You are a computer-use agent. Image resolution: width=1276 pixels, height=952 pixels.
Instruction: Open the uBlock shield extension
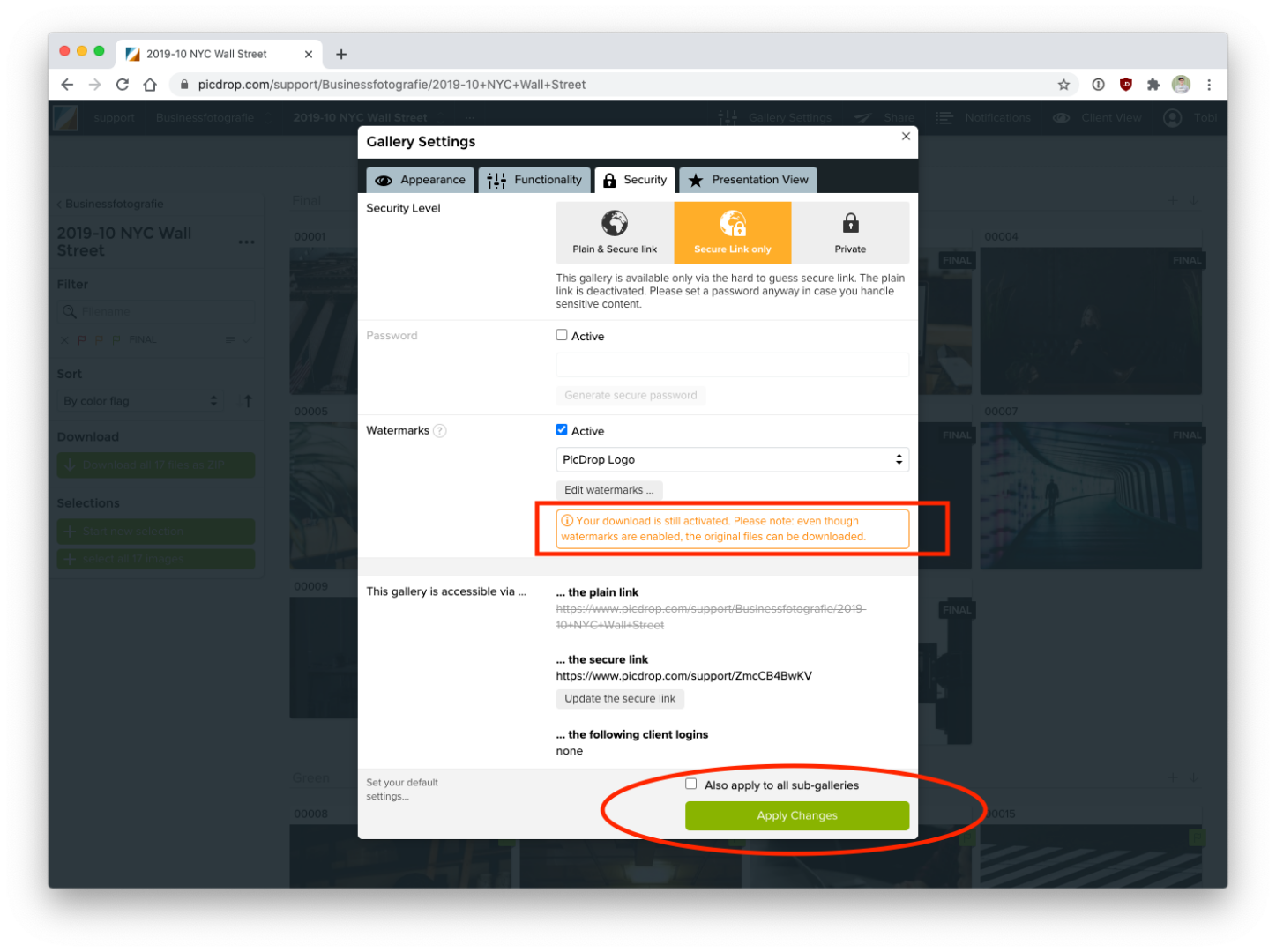[1125, 85]
